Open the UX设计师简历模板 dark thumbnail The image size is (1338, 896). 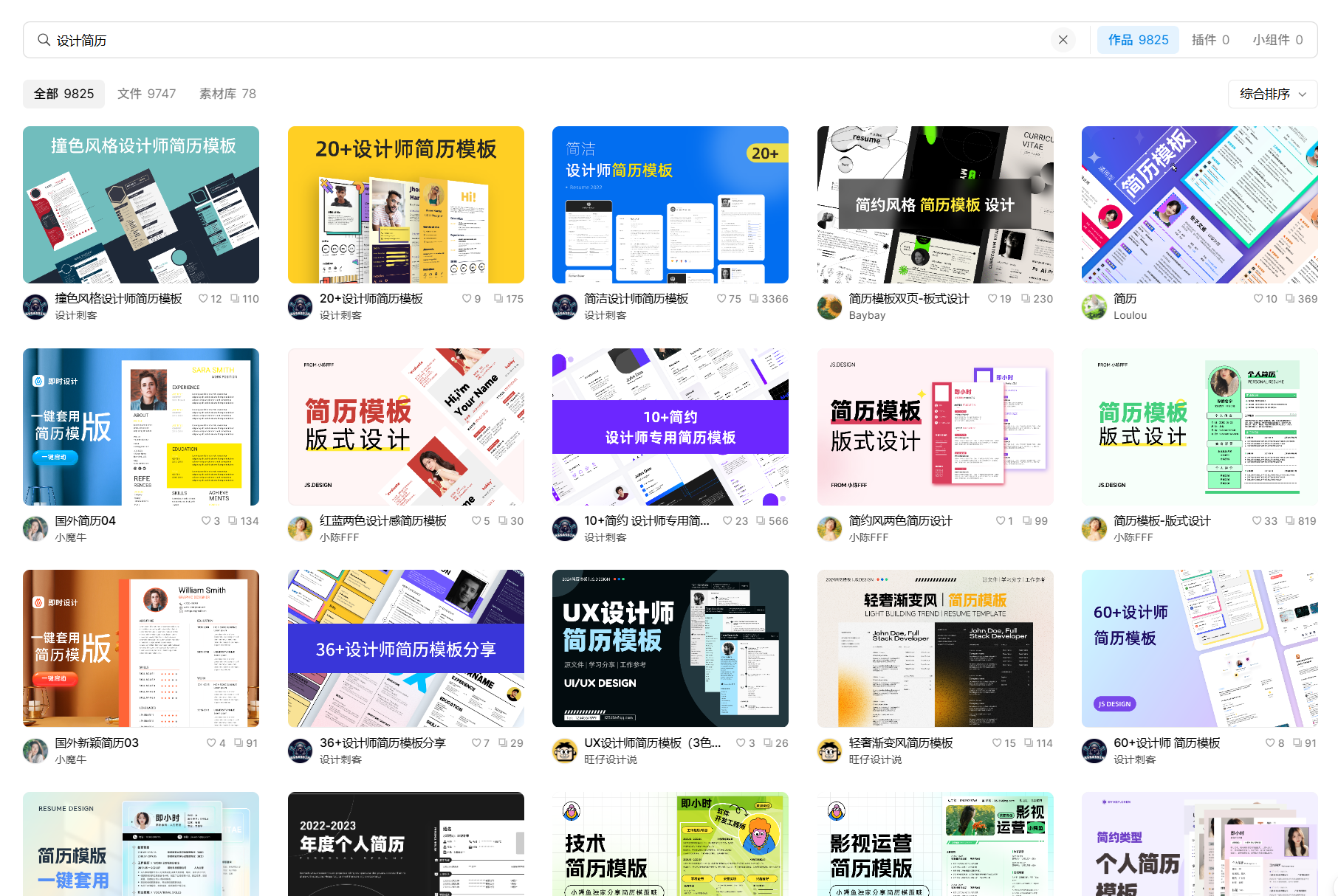click(670, 649)
